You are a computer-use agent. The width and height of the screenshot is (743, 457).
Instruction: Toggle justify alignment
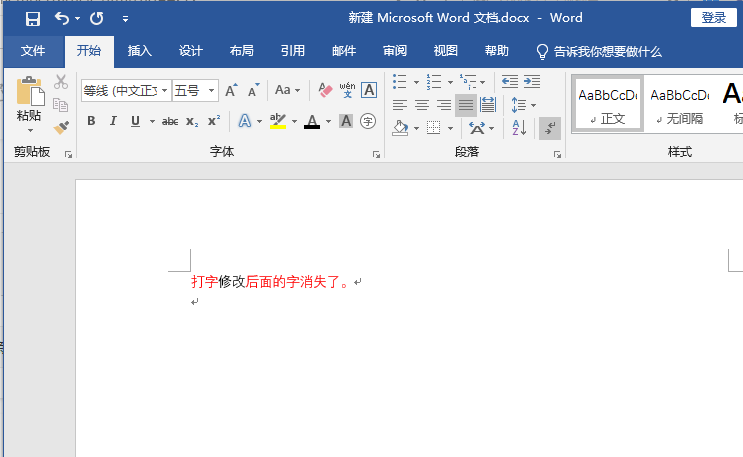click(x=466, y=105)
